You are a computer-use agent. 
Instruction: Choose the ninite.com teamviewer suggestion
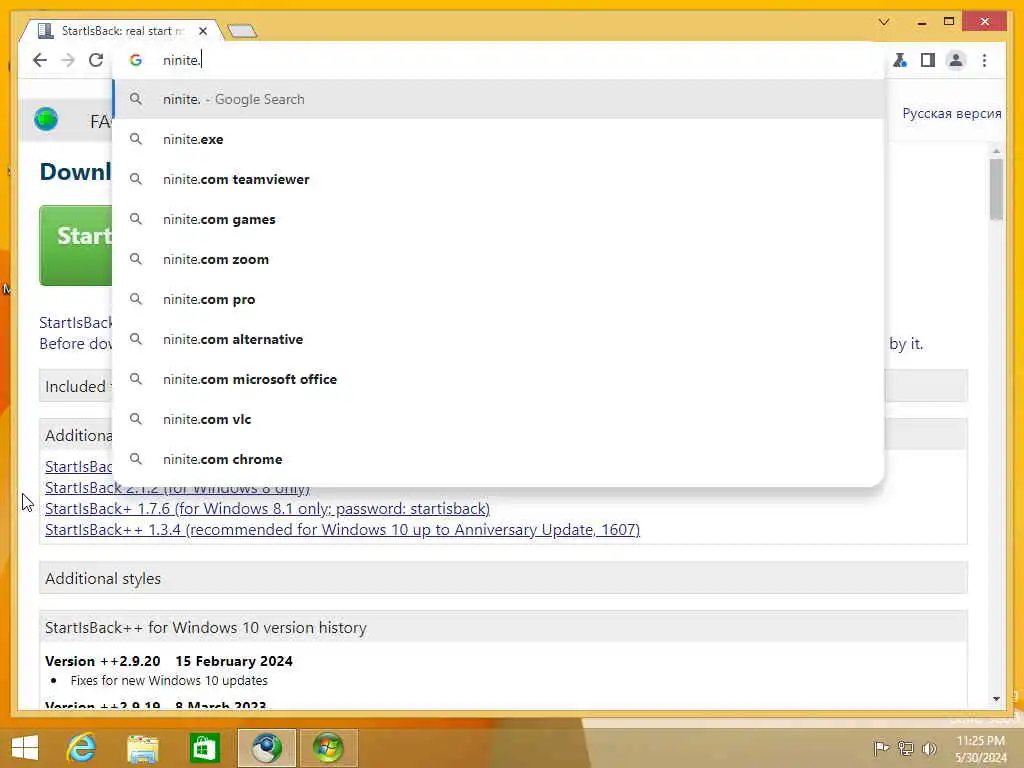[498, 179]
